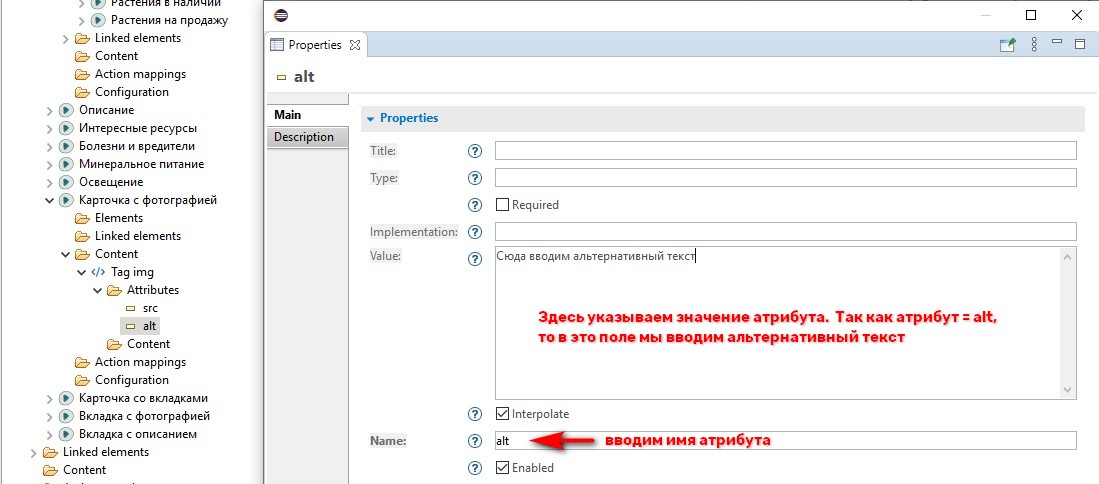Select the src attribute in tree
Viewport: 1099px width, 484px height.
[x=150, y=308]
